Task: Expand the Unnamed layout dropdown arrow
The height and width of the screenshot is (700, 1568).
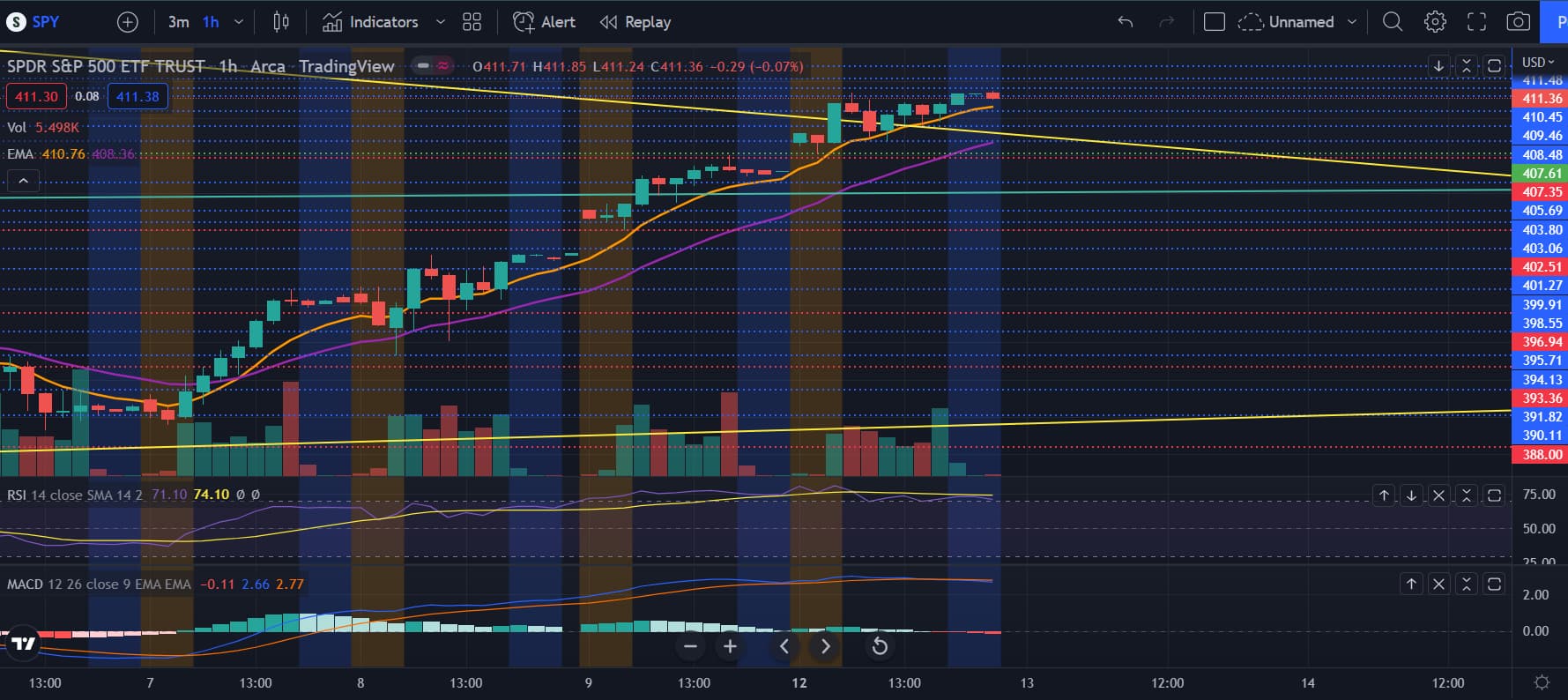Action: point(1352,22)
